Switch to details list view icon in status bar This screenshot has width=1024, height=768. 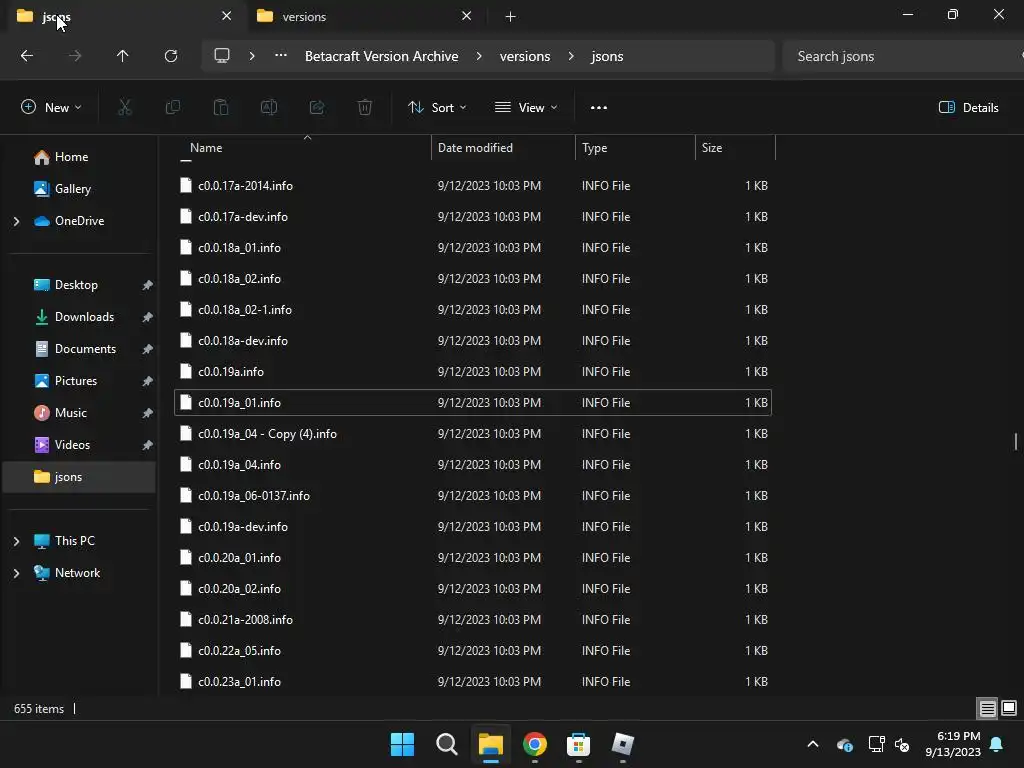pos(987,708)
